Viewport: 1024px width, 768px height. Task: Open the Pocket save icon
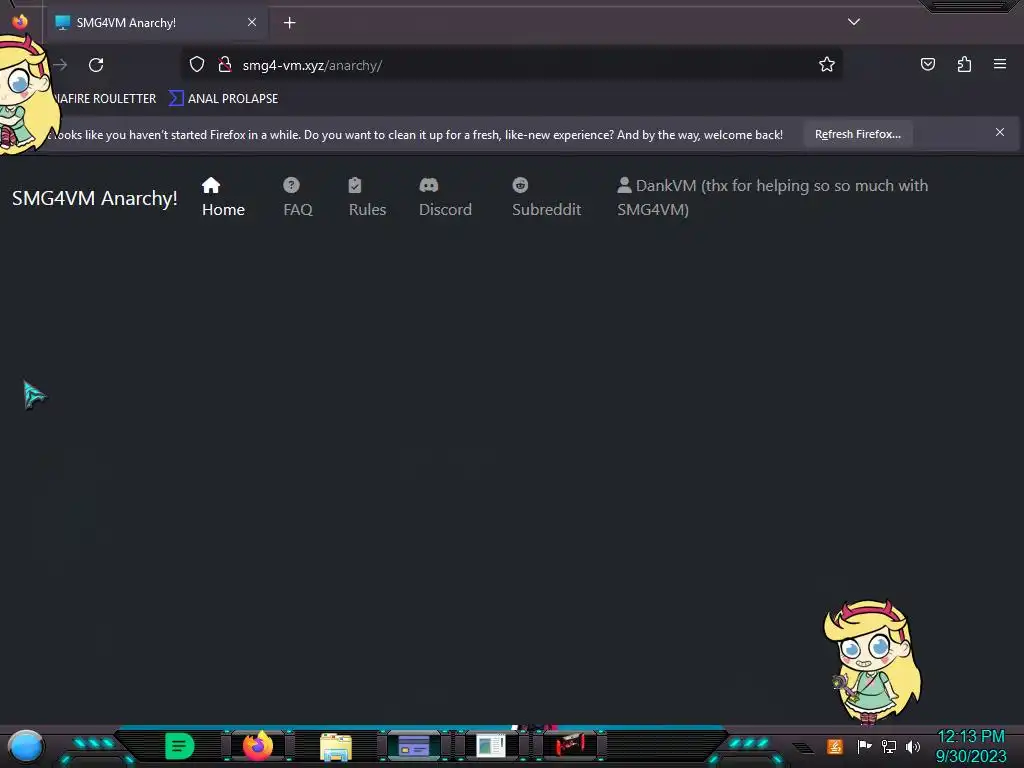point(927,64)
